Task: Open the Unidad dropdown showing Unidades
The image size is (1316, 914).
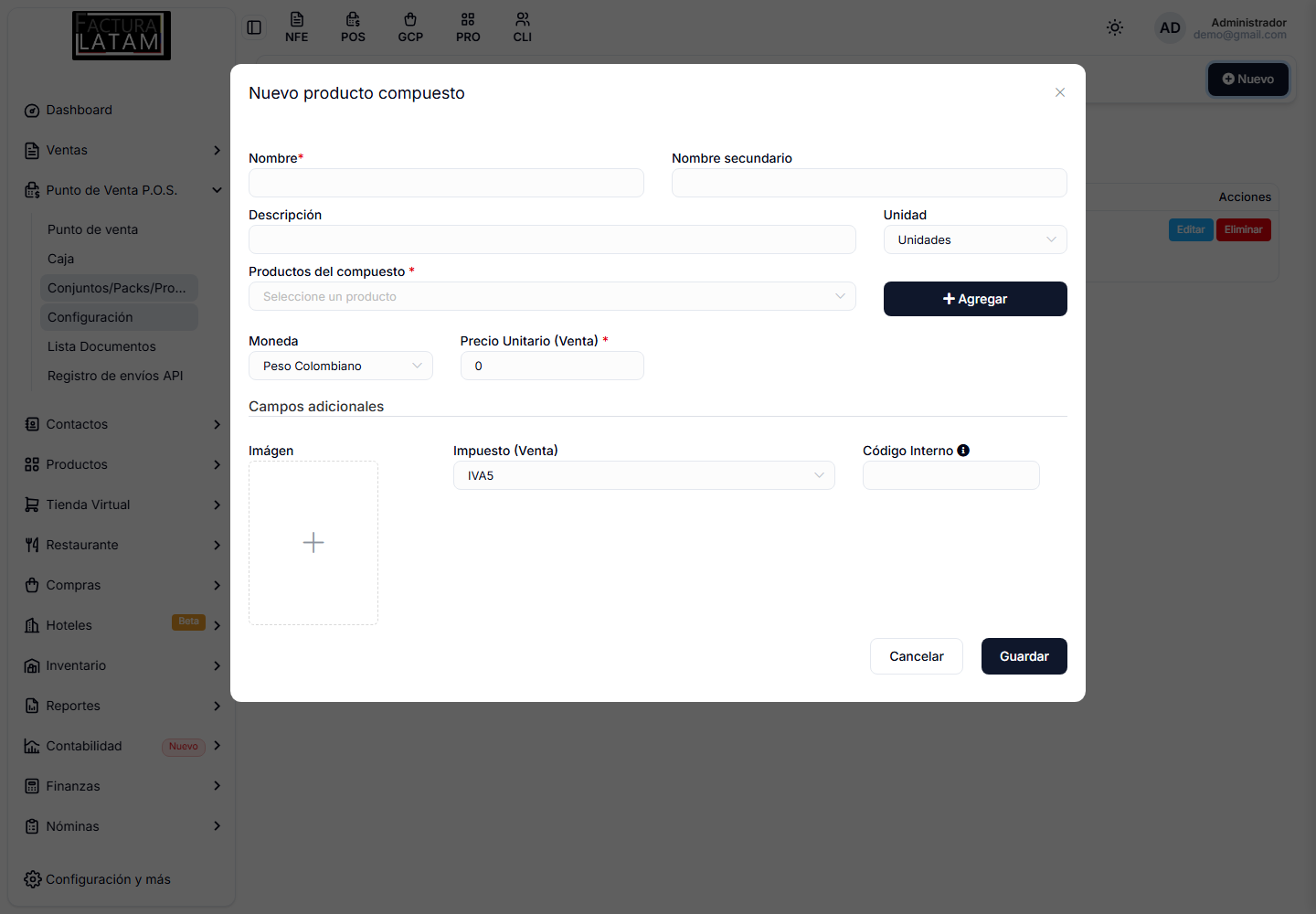Action: [x=975, y=239]
